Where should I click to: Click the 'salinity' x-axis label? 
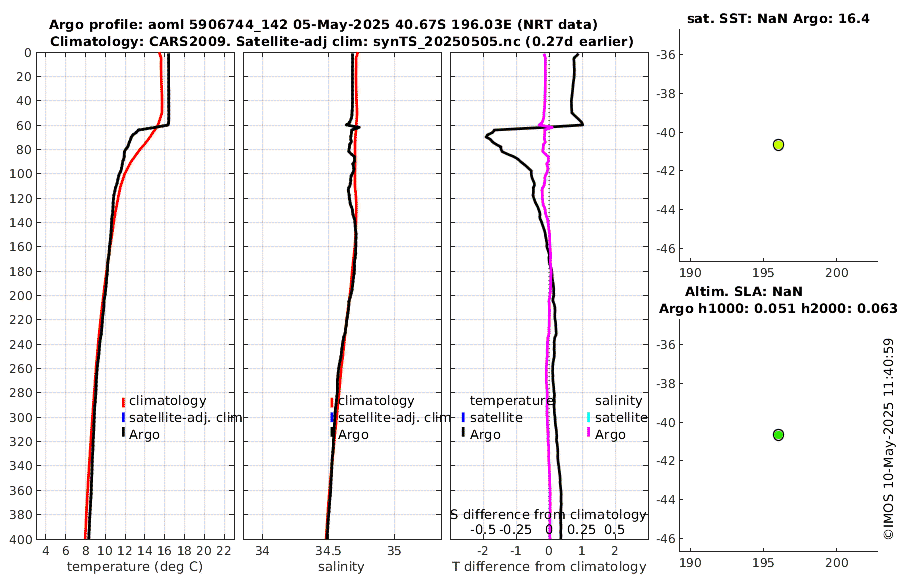(341, 567)
